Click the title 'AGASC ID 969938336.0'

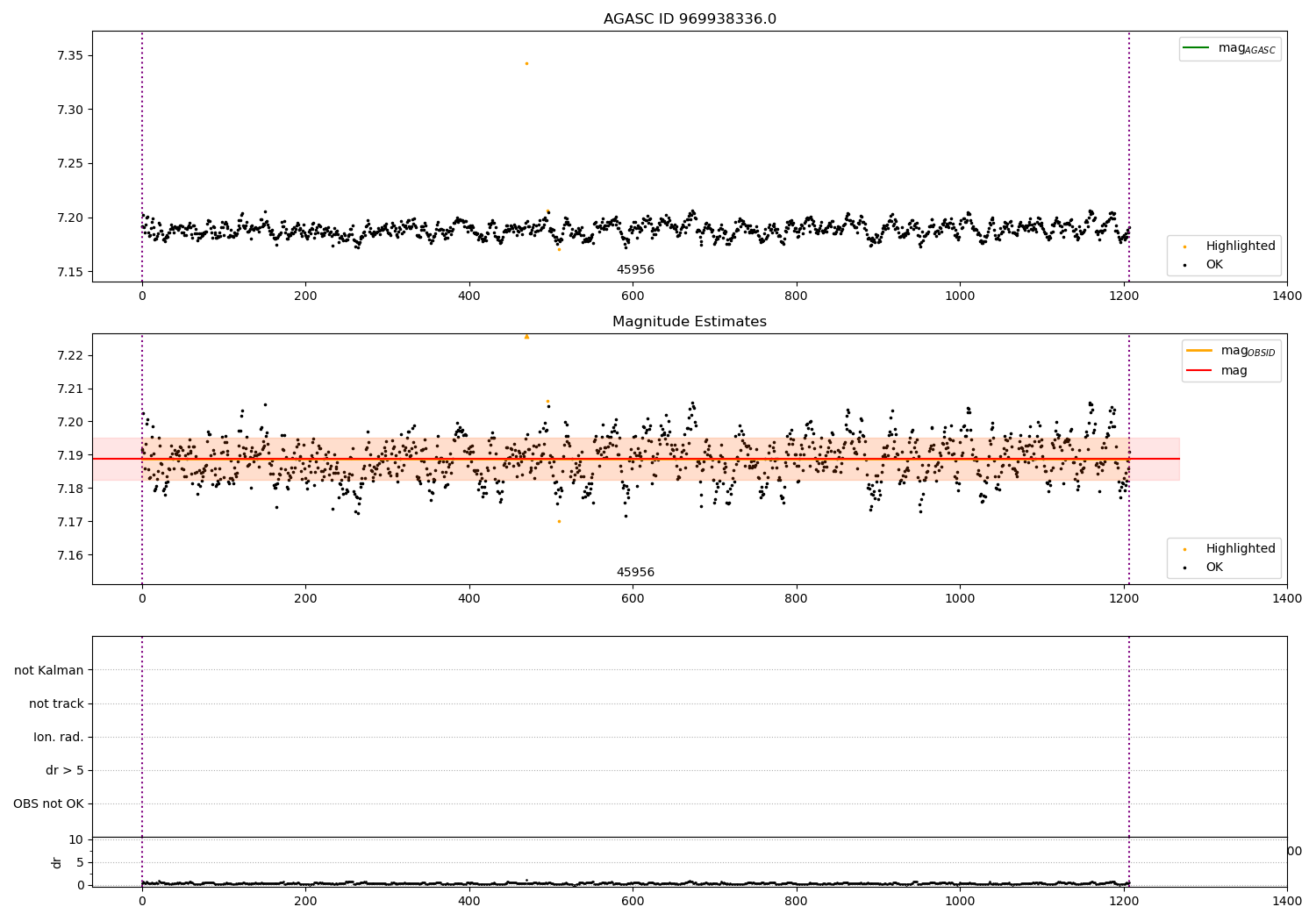point(690,19)
